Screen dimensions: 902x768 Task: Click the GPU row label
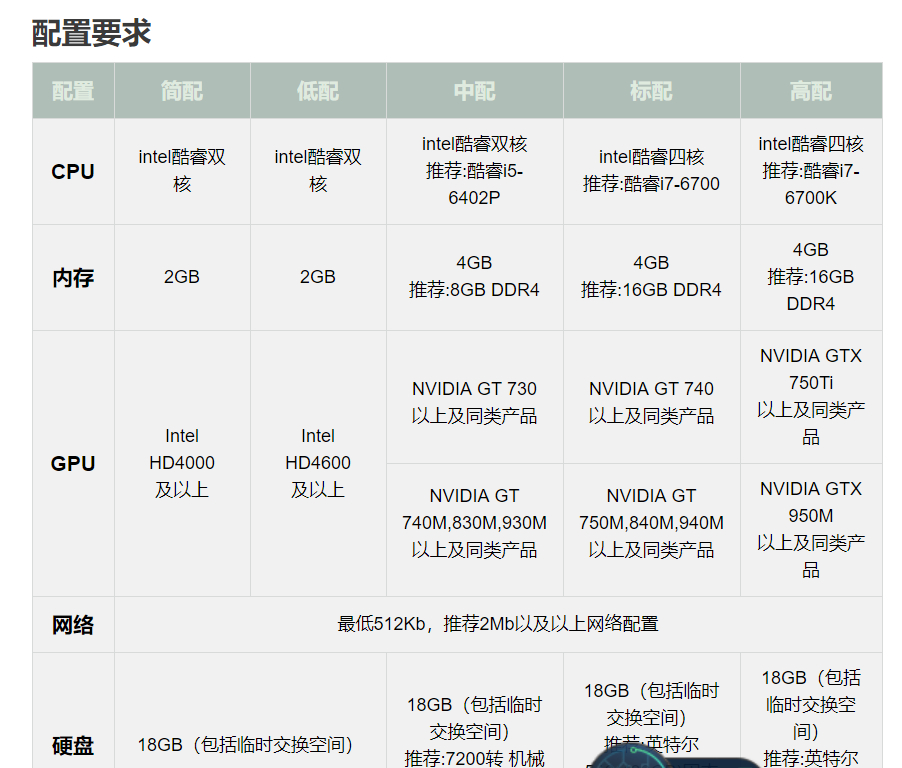[x=73, y=463]
